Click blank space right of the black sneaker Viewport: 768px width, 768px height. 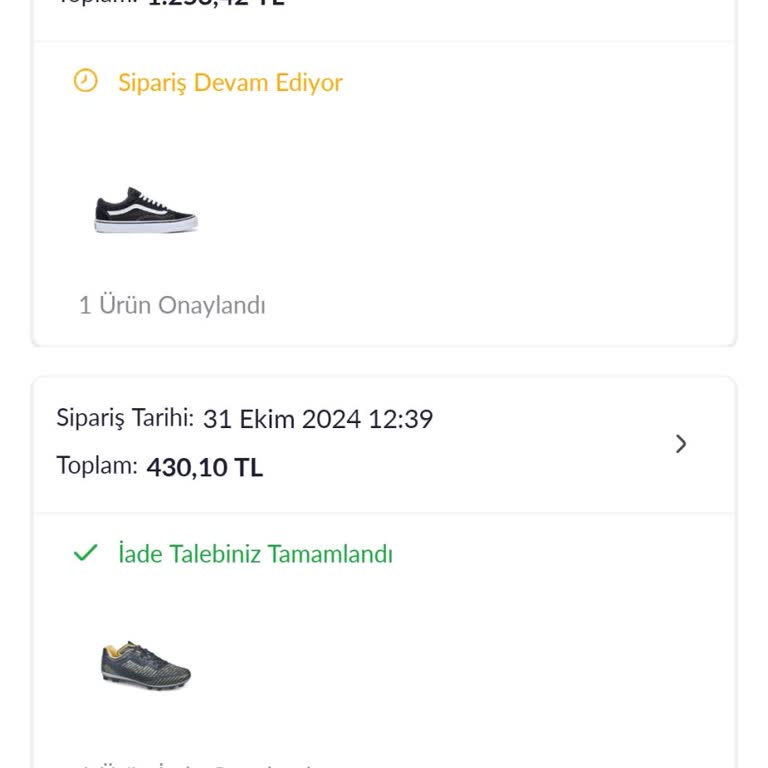450,210
